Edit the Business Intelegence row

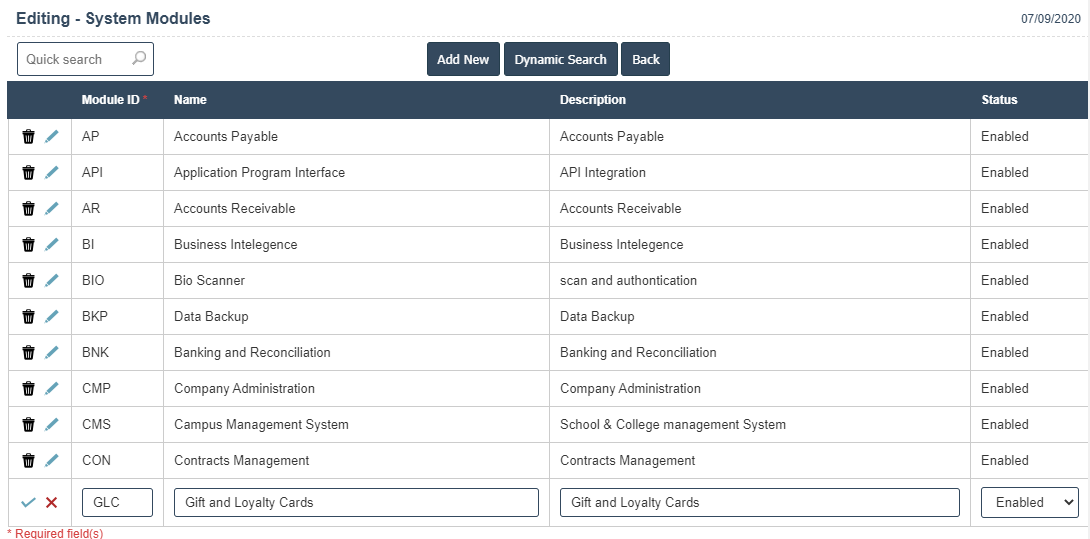click(52, 245)
